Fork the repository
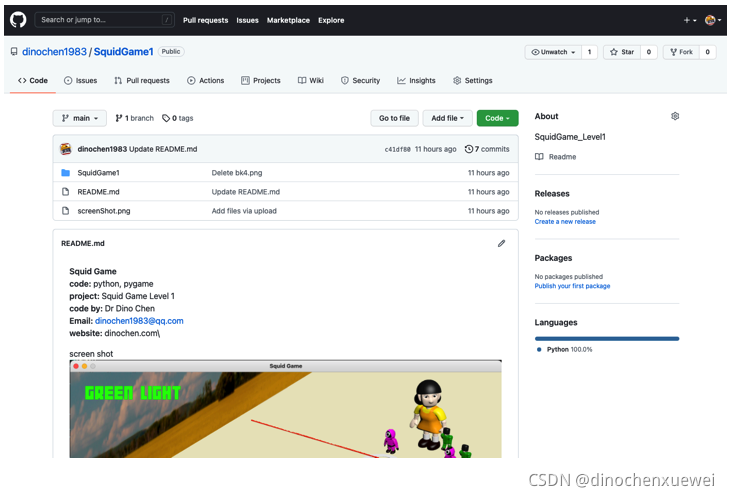The height and width of the screenshot is (497, 730). click(682, 52)
